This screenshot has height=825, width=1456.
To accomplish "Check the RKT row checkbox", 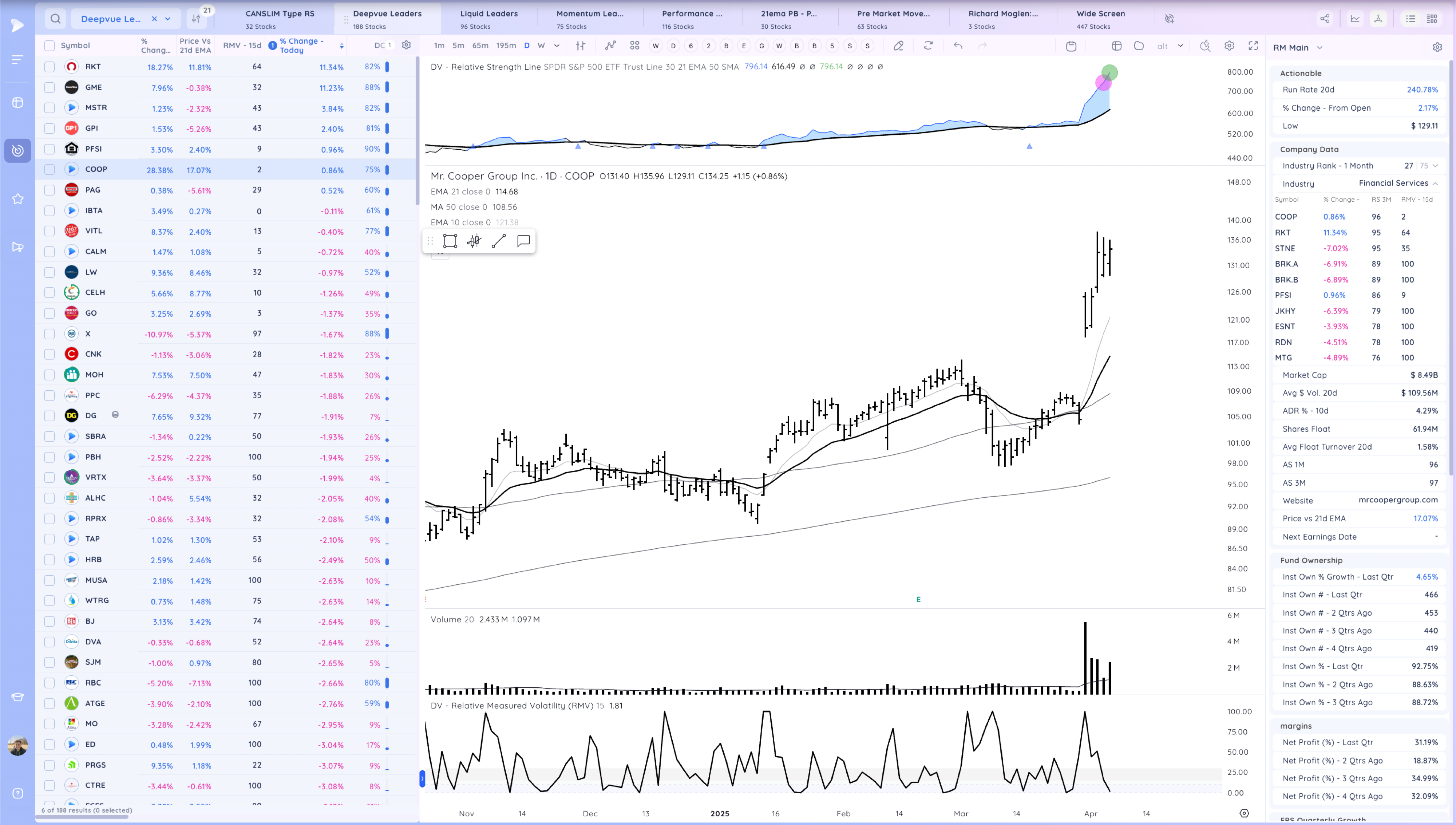I will [x=50, y=67].
